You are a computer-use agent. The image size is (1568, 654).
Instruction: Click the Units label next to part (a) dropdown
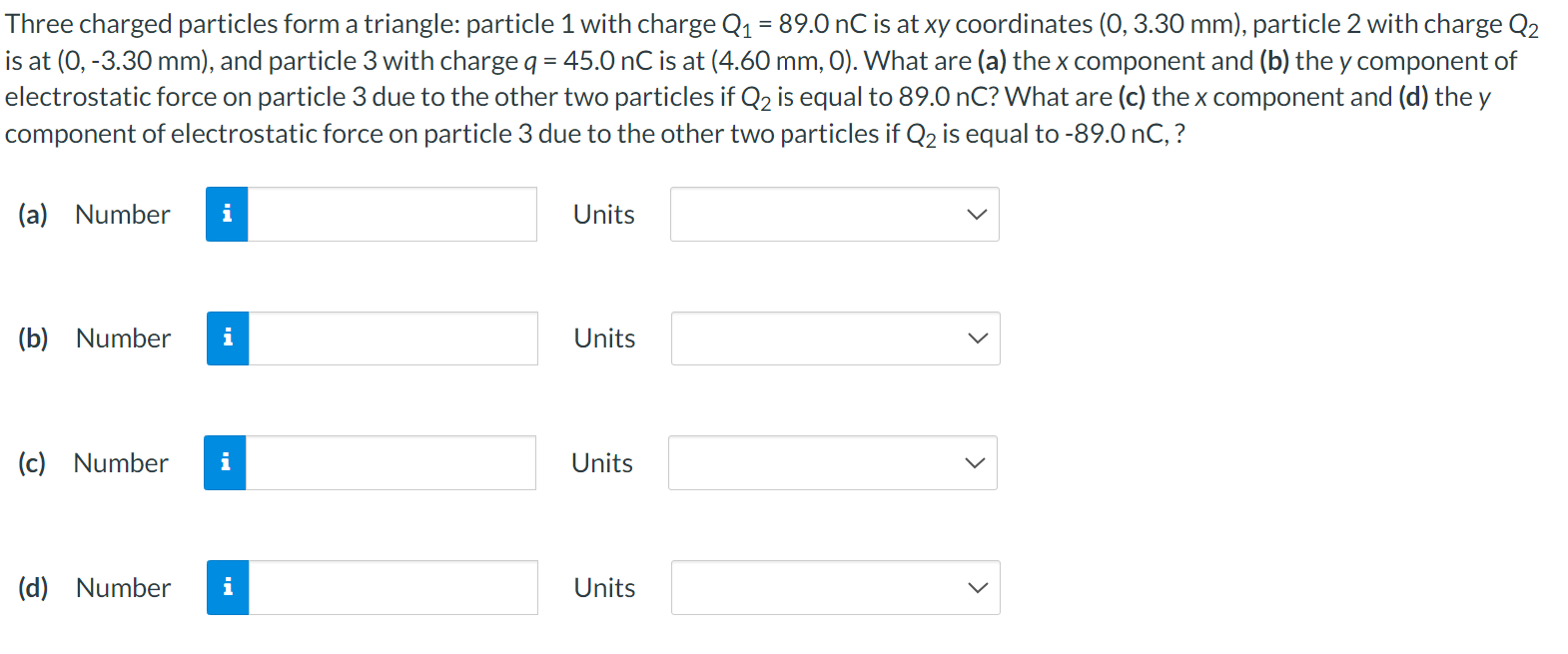click(x=603, y=214)
